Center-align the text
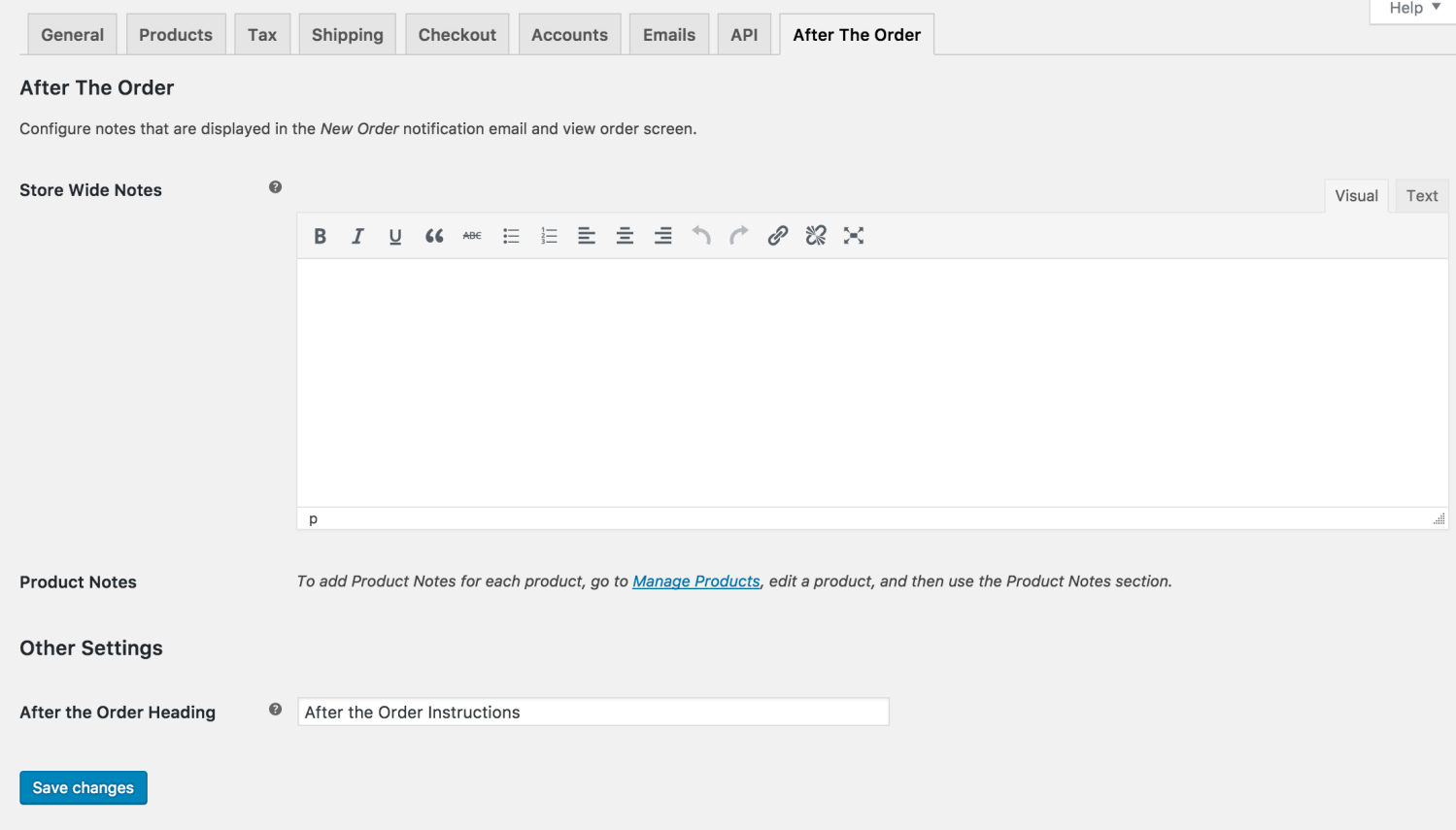This screenshot has width=1456, height=830. point(625,235)
